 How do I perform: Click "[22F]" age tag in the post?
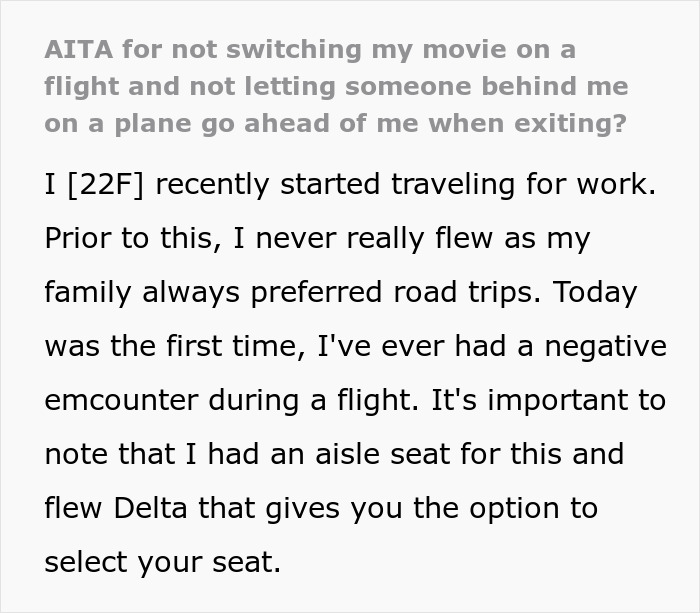110,186
